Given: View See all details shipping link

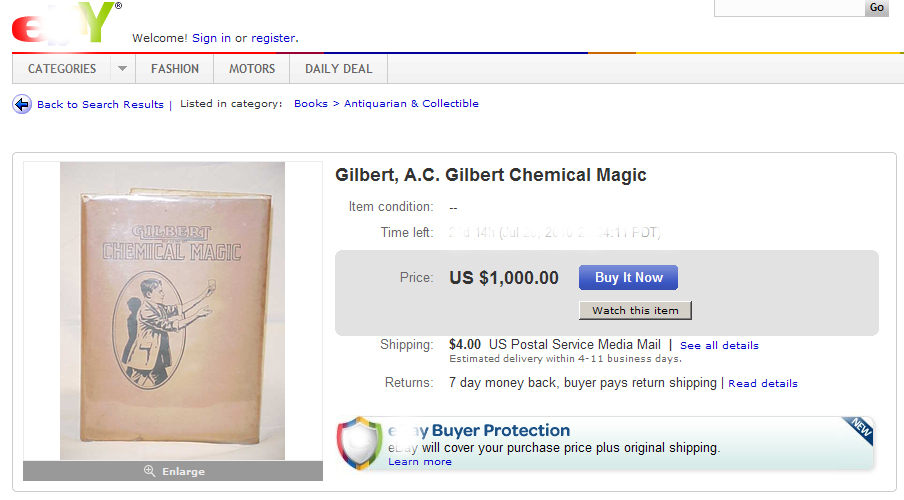Looking at the screenshot, I should [x=719, y=346].
